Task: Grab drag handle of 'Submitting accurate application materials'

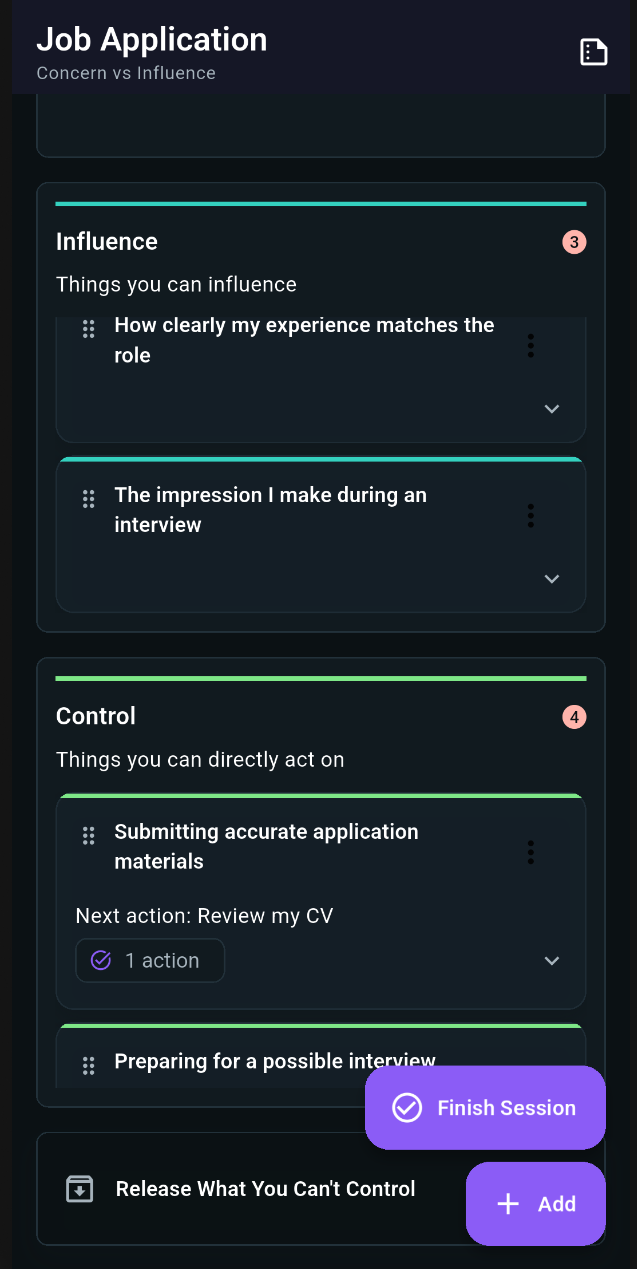Action: point(88,835)
